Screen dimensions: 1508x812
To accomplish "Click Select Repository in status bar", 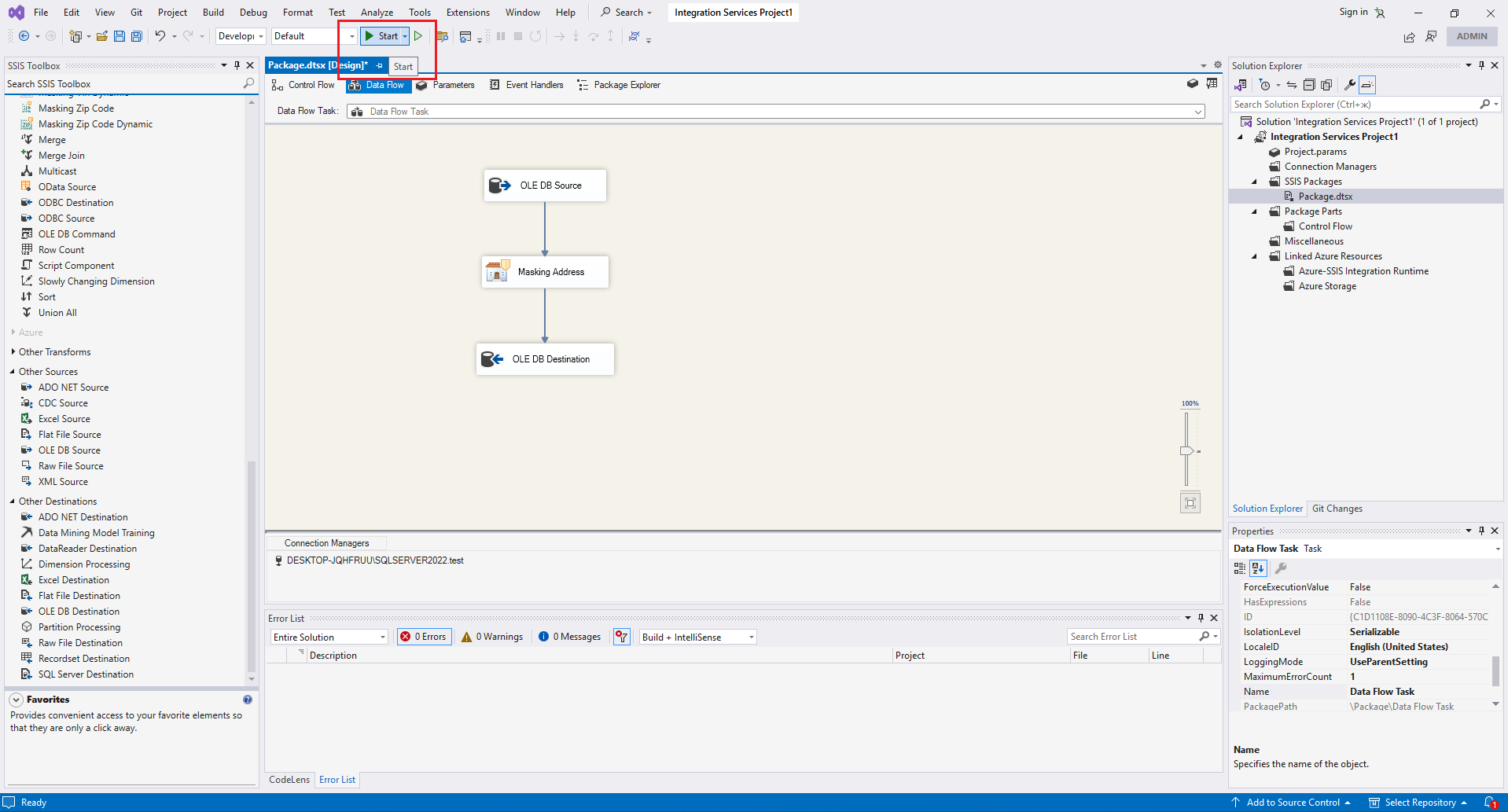I will tap(1419, 803).
